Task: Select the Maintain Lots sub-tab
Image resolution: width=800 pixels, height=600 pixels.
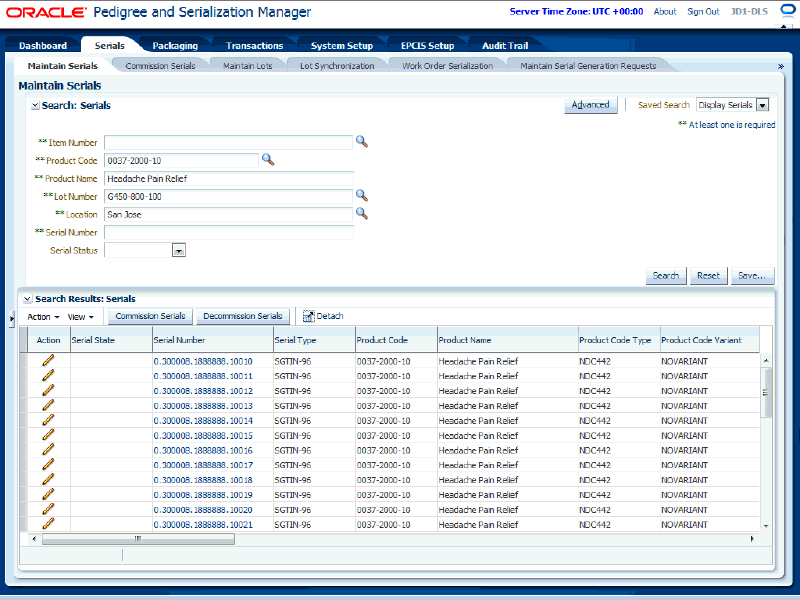Action: click(x=247, y=66)
